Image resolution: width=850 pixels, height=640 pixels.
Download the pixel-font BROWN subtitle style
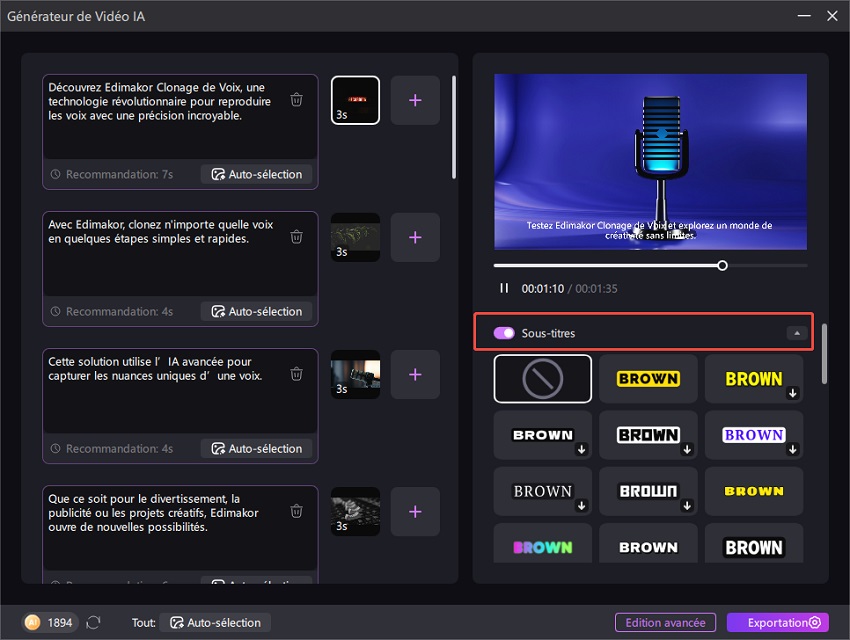(687, 506)
